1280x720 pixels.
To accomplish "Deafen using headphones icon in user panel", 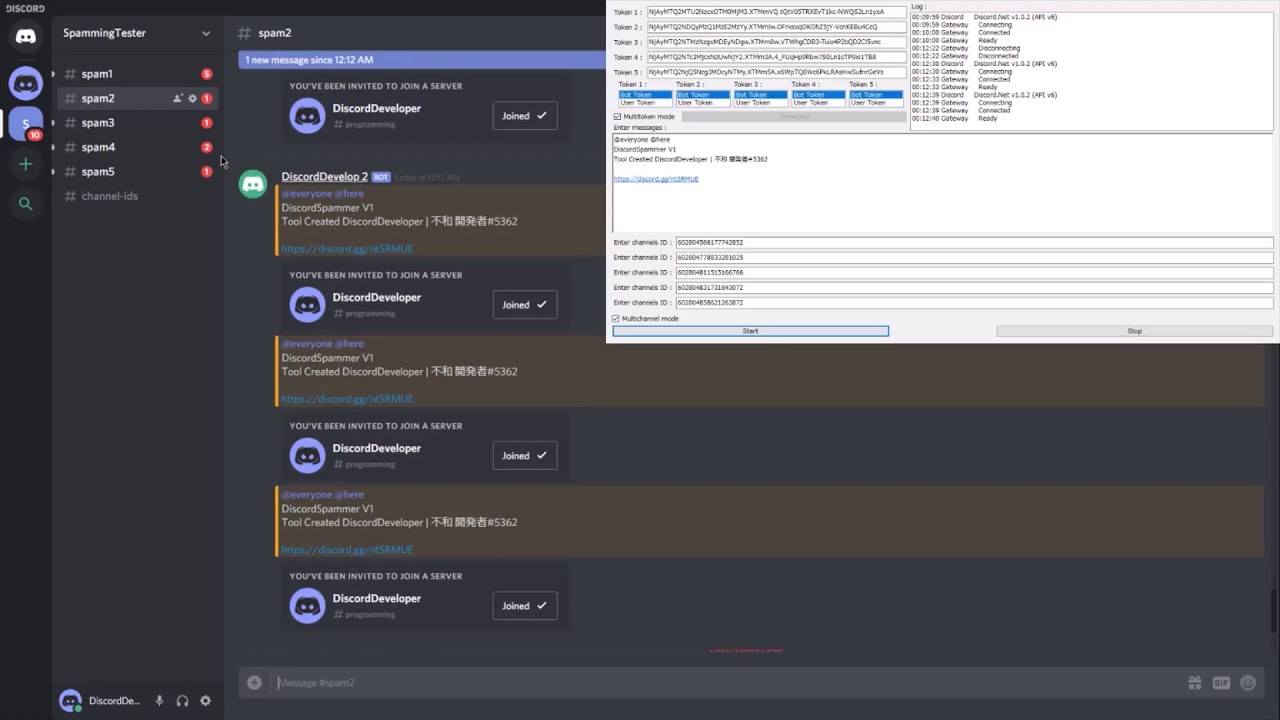I will tap(182, 701).
